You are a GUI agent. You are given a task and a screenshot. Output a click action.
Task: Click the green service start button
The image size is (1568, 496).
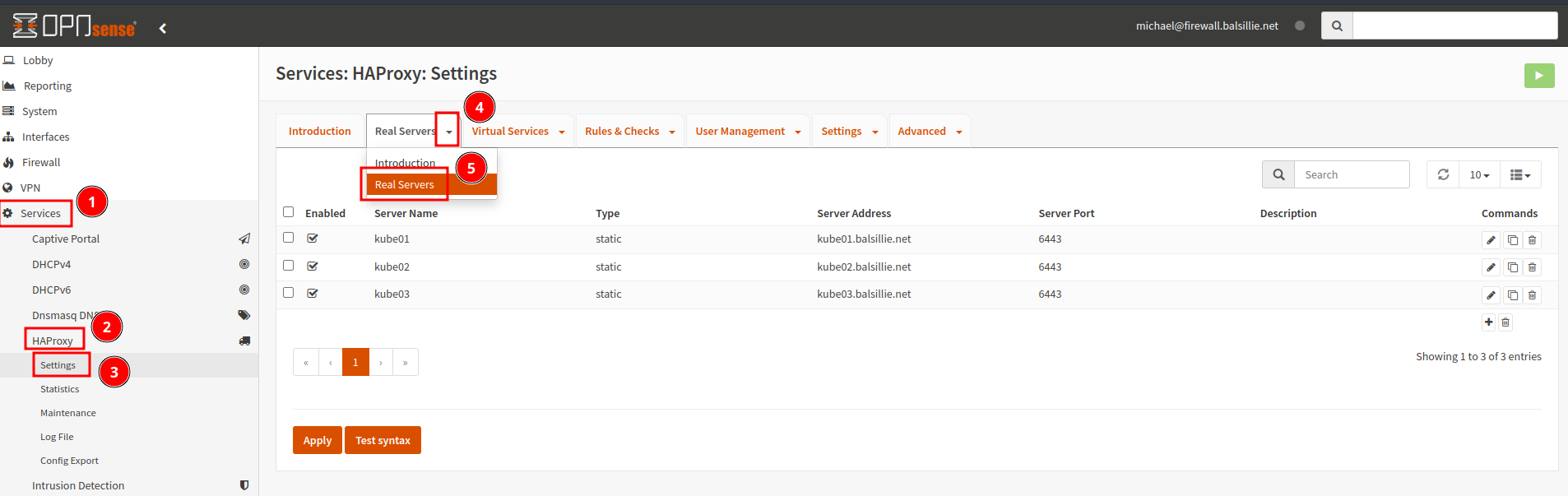pos(1539,75)
